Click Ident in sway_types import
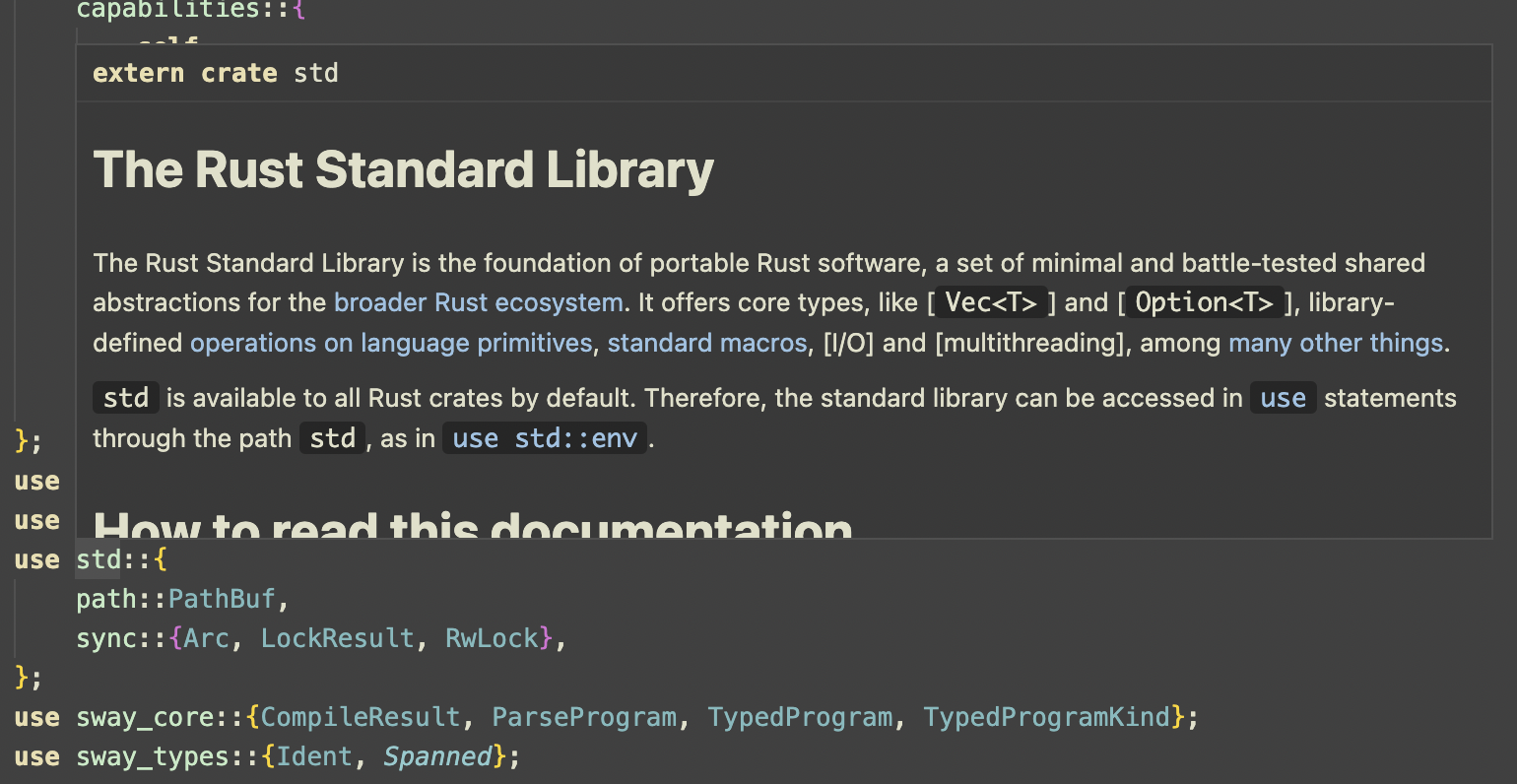The width and height of the screenshot is (1517, 784). pos(314,756)
